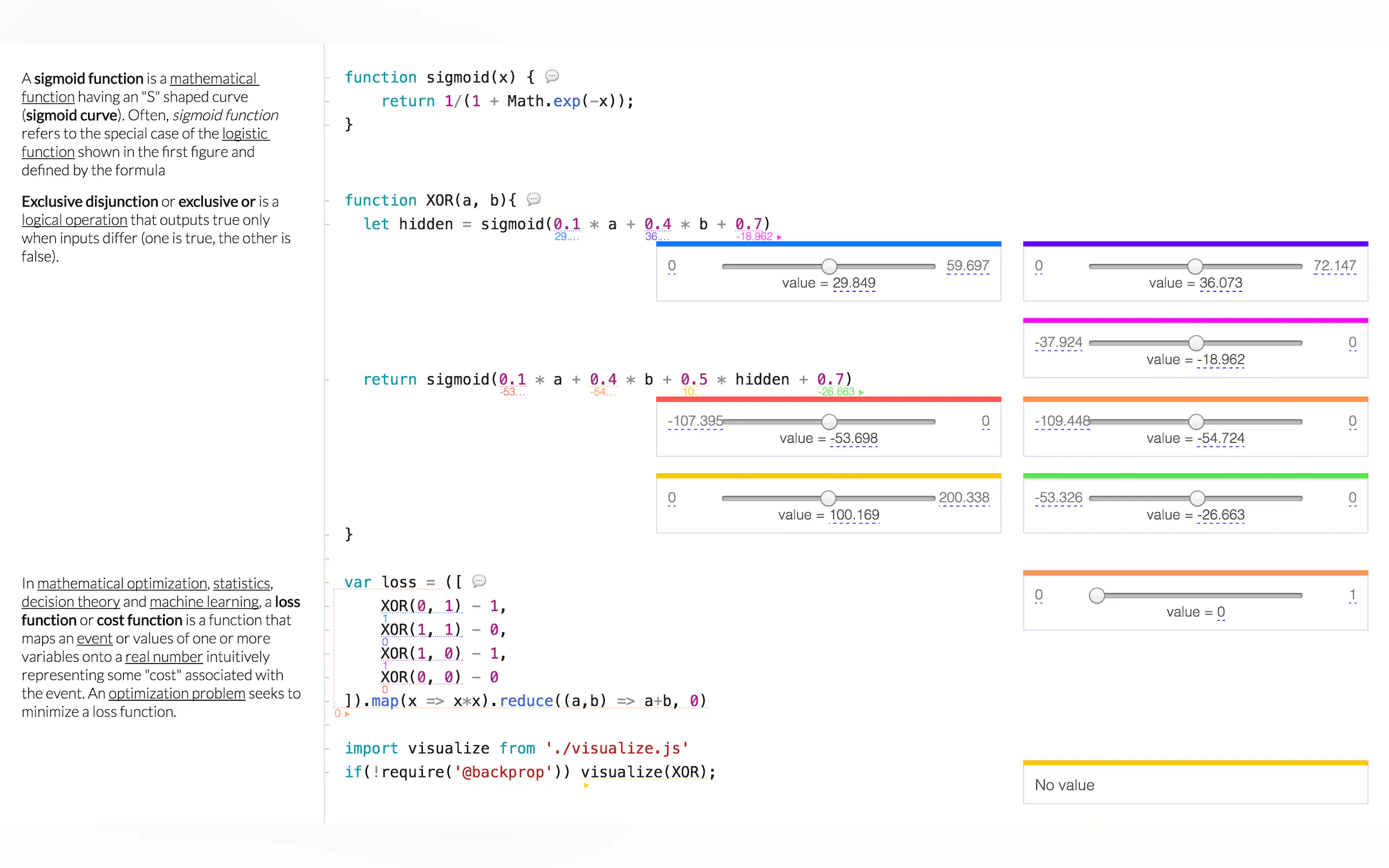This screenshot has width=1389, height=868.
Task: Click green arrow beside -26.663 value
Action: point(861,392)
